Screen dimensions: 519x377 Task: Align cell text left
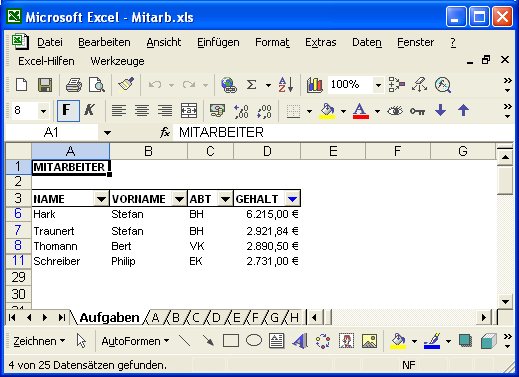click(x=119, y=111)
